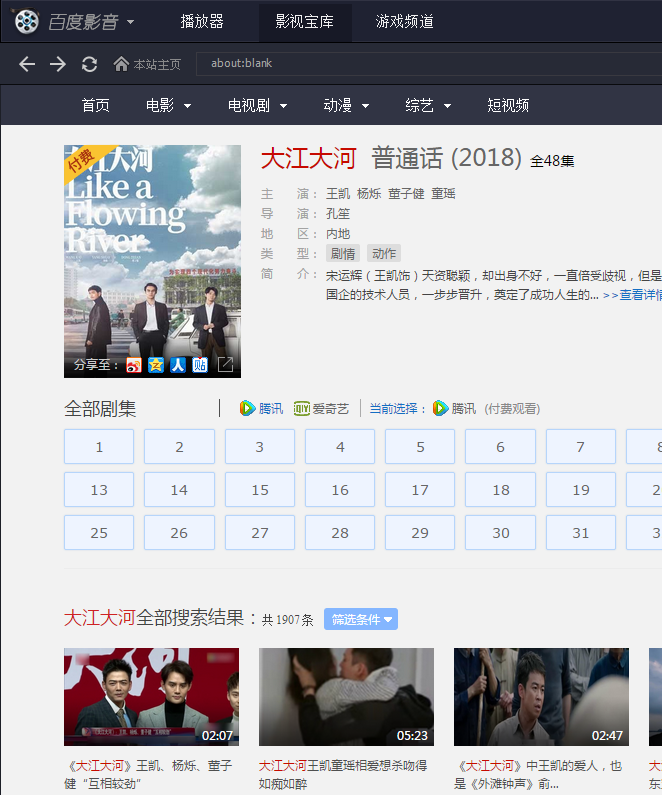This screenshot has height=795, width=662.
Task: Play episode 3
Action: pos(260,447)
